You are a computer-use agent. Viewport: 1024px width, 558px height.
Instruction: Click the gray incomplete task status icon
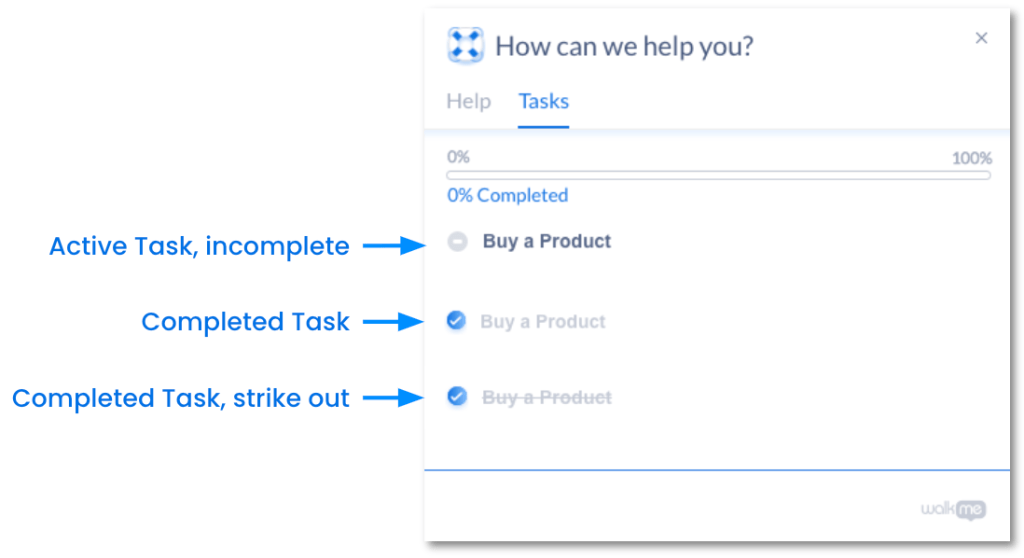pos(457,241)
